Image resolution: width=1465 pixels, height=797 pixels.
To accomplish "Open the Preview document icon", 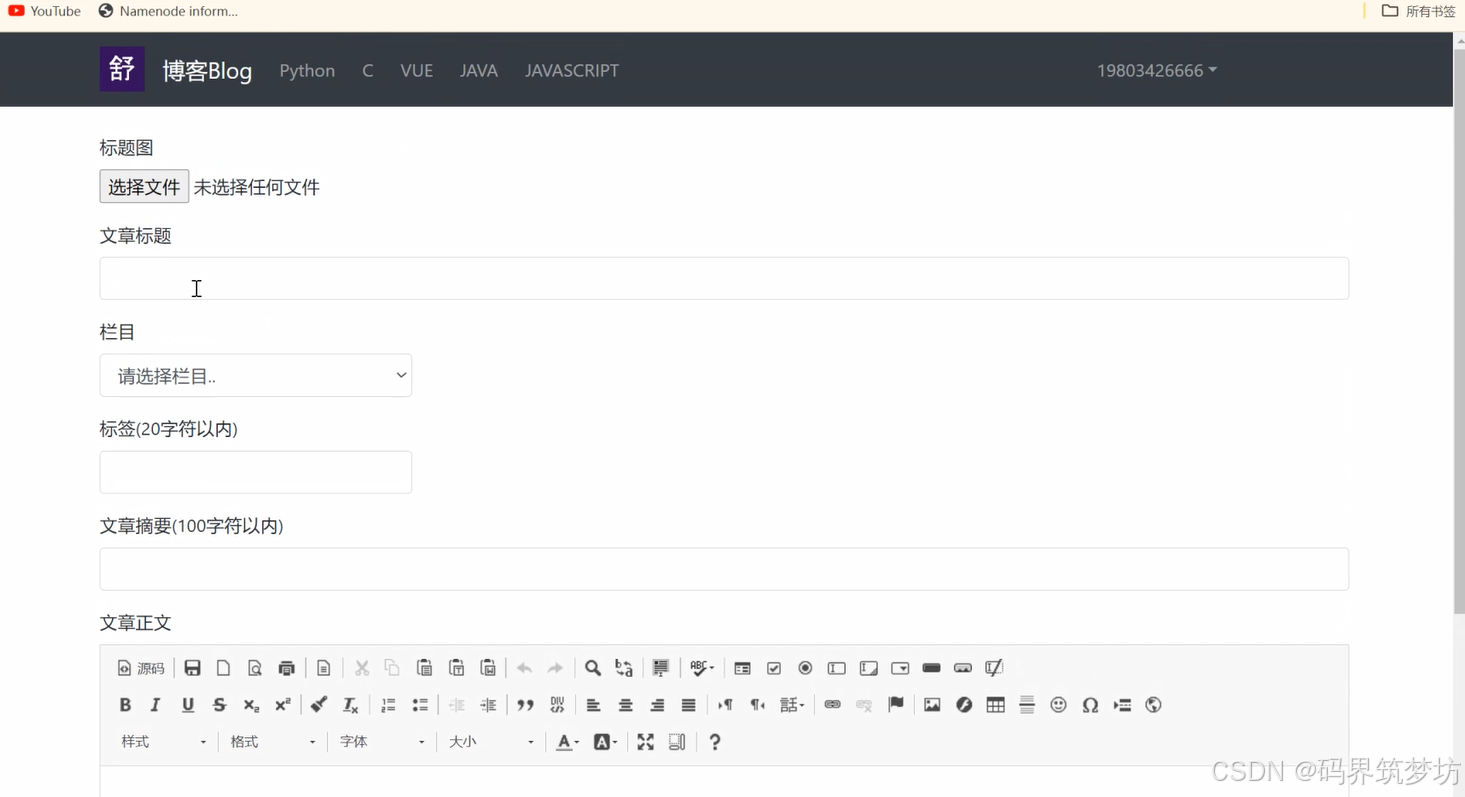I will point(255,668).
